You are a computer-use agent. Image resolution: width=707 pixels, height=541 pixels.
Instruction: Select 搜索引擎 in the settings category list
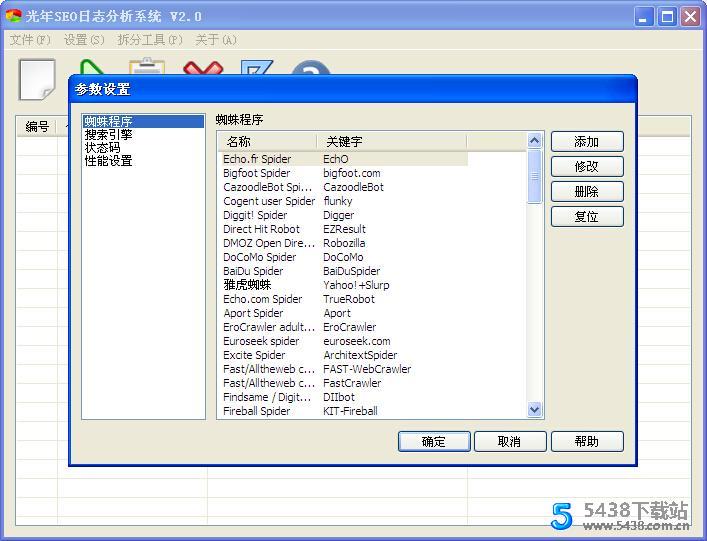[x=143, y=134]
